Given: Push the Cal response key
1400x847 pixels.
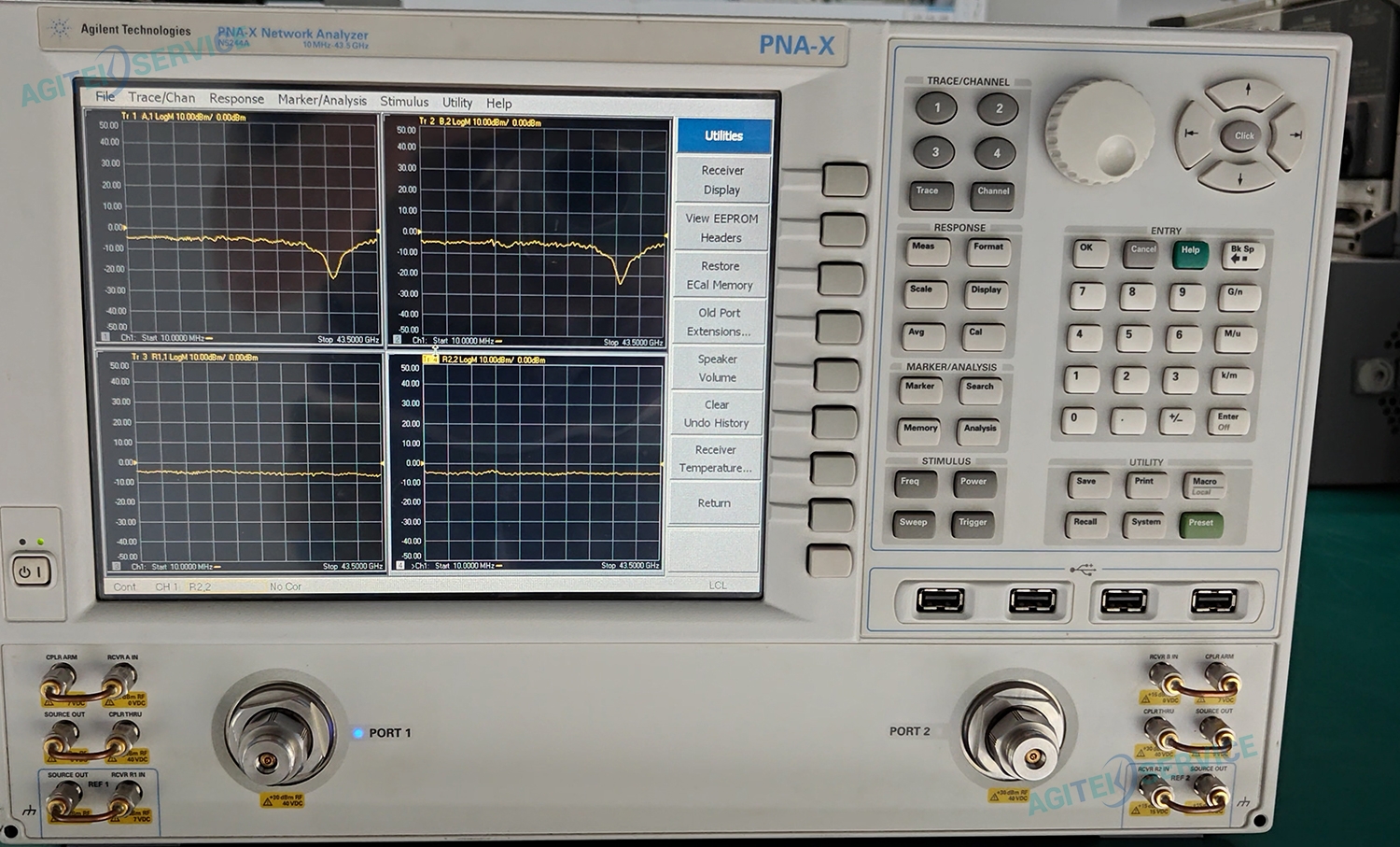Looking at the screenshot, I should [x=983, y=336].
